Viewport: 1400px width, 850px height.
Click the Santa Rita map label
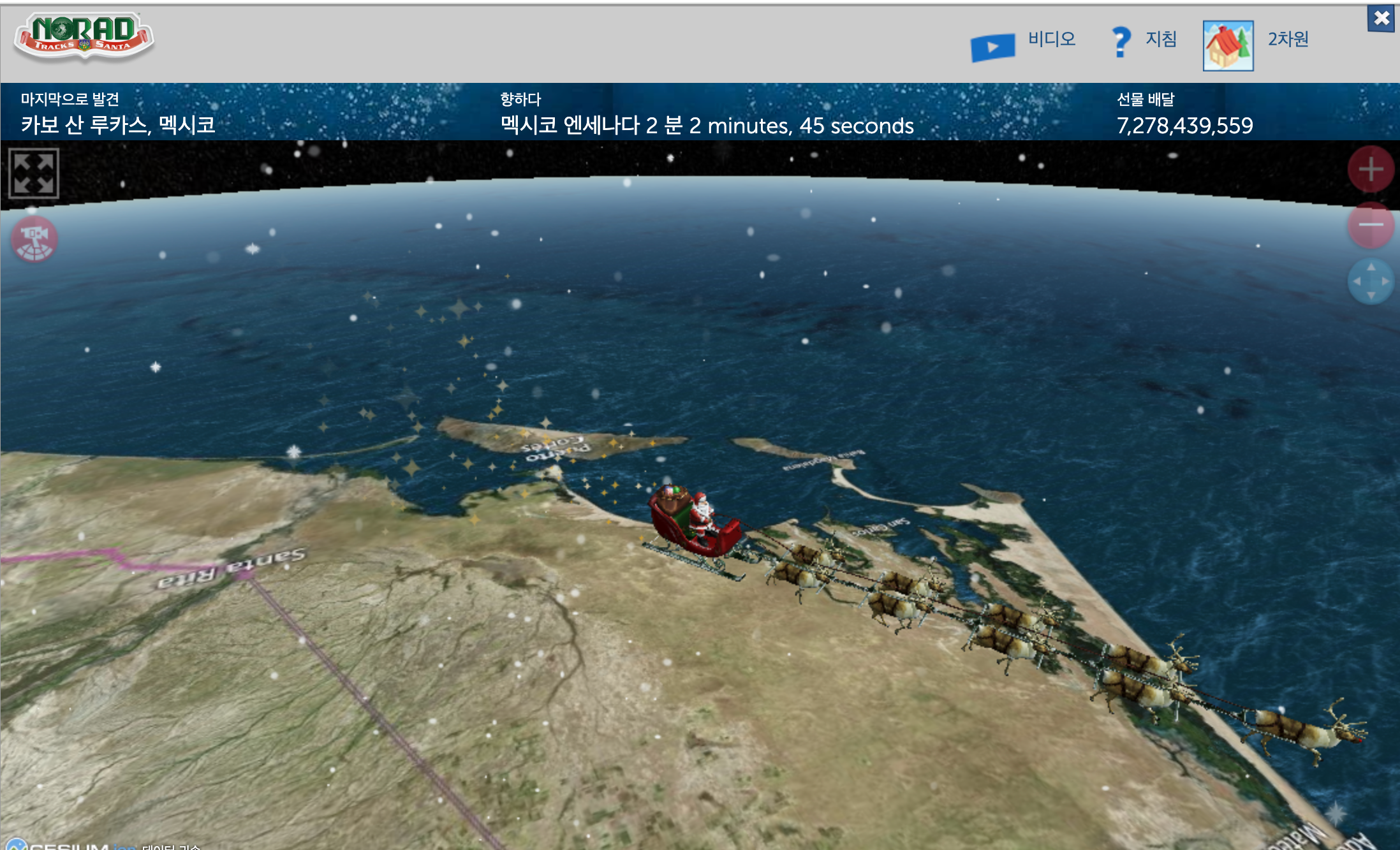click(x=233, y=568)
